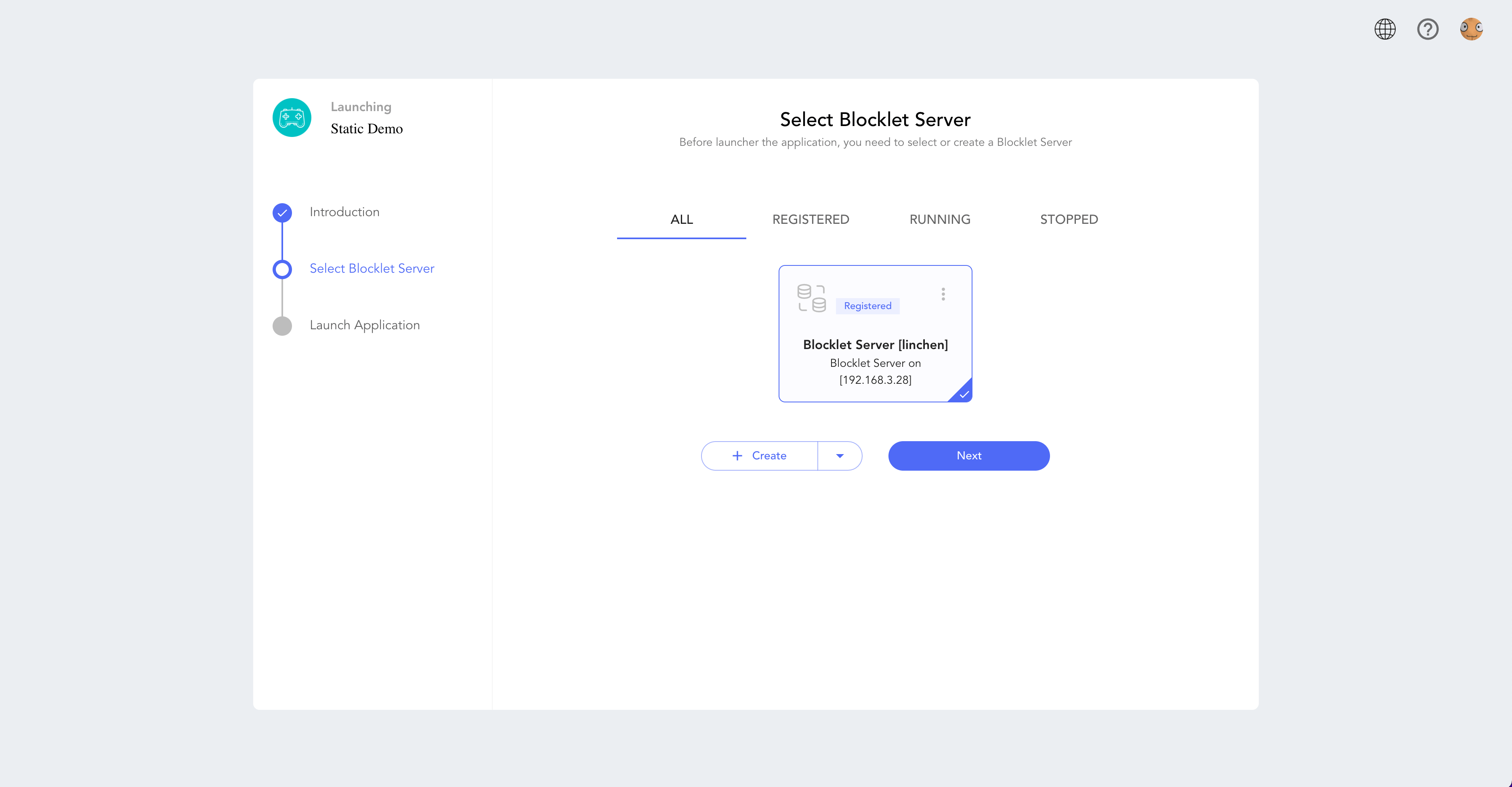Click the server database icon on card
The image size is (1512, 787).
pyautogui.click(x=811, y=298)
